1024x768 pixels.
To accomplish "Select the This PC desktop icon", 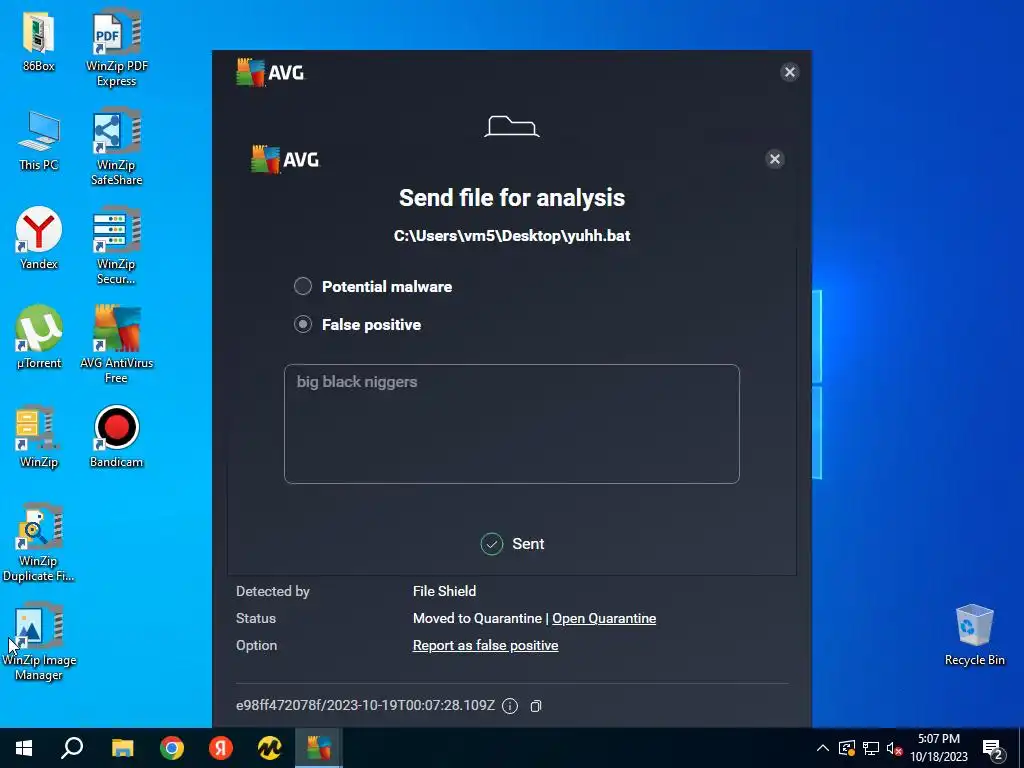I will tap(39, 140).
